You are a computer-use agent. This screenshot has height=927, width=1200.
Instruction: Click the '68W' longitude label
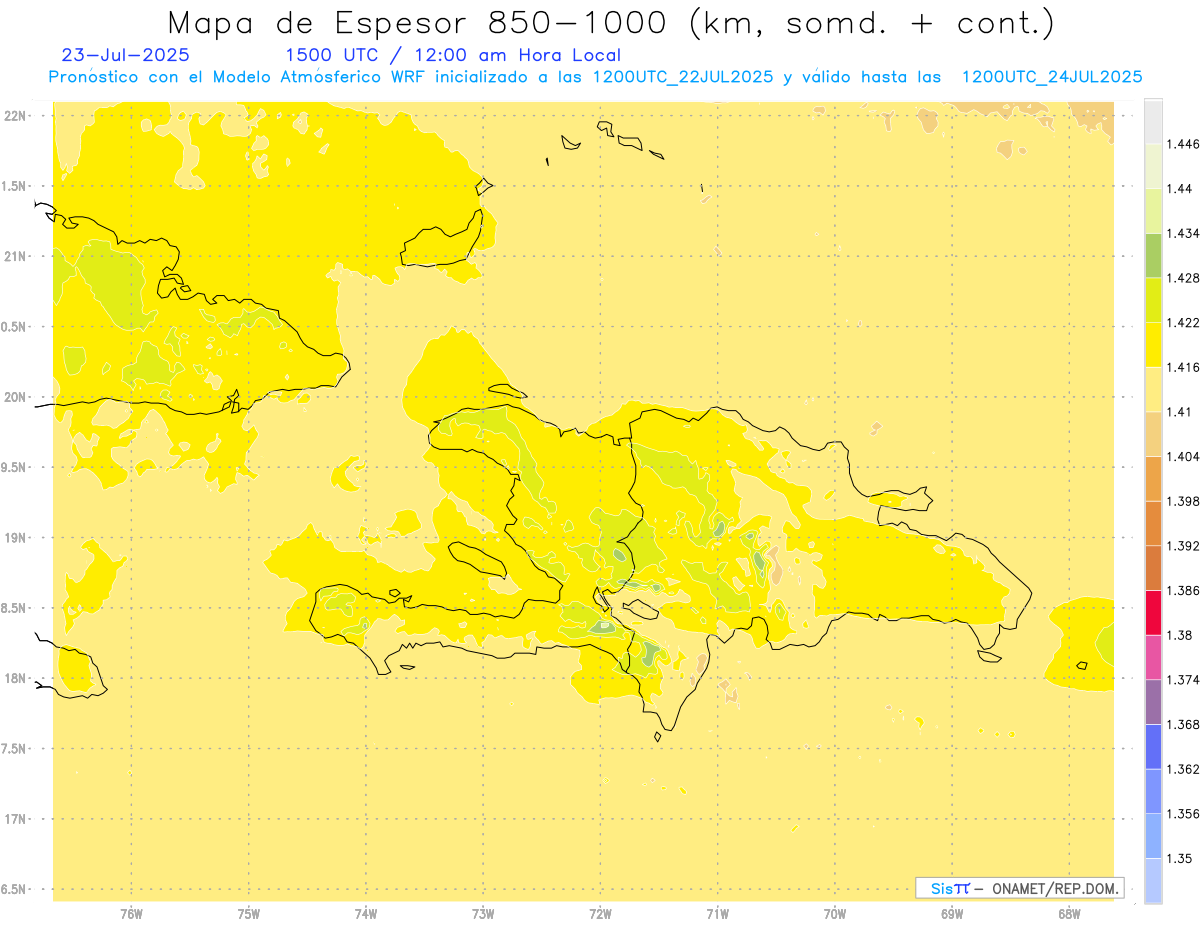click(x=1069, y=914)
